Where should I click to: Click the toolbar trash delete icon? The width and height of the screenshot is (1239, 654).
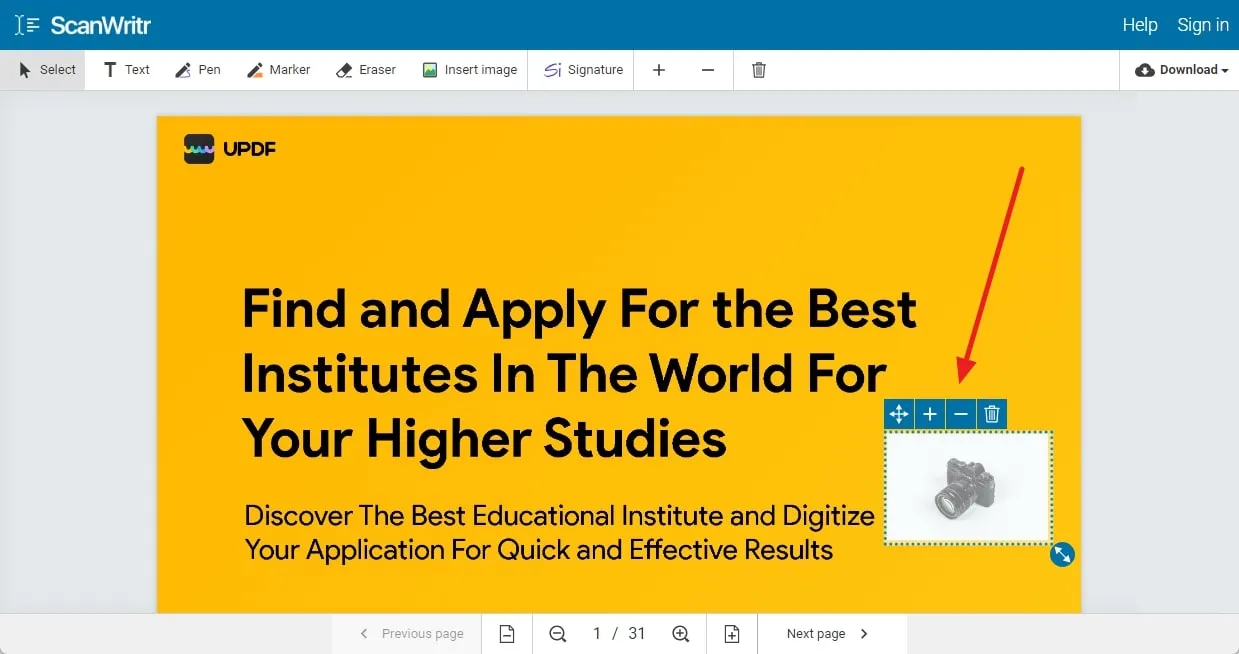759,70
